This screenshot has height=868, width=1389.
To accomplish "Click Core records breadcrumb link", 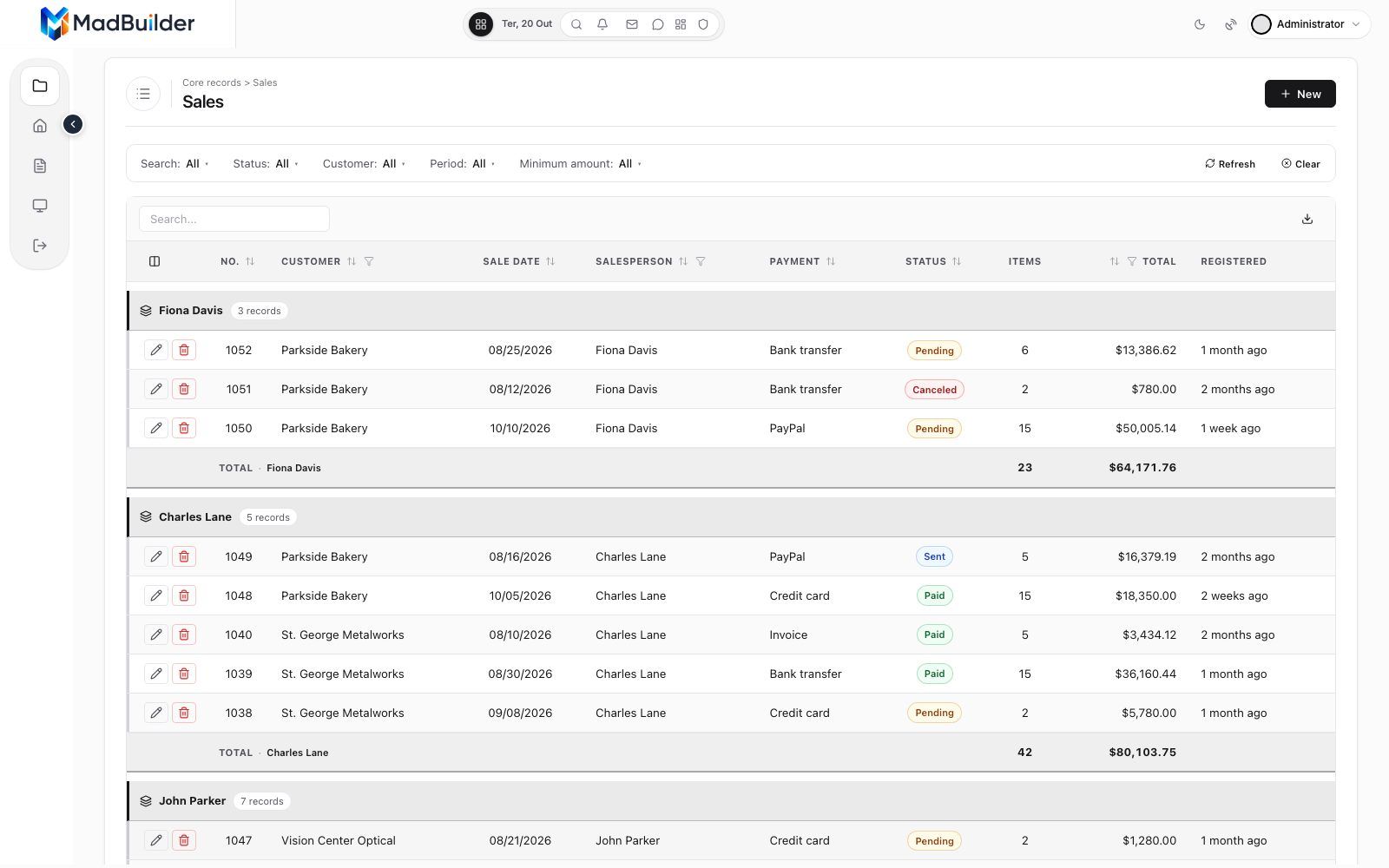I will tap(212, 82).
